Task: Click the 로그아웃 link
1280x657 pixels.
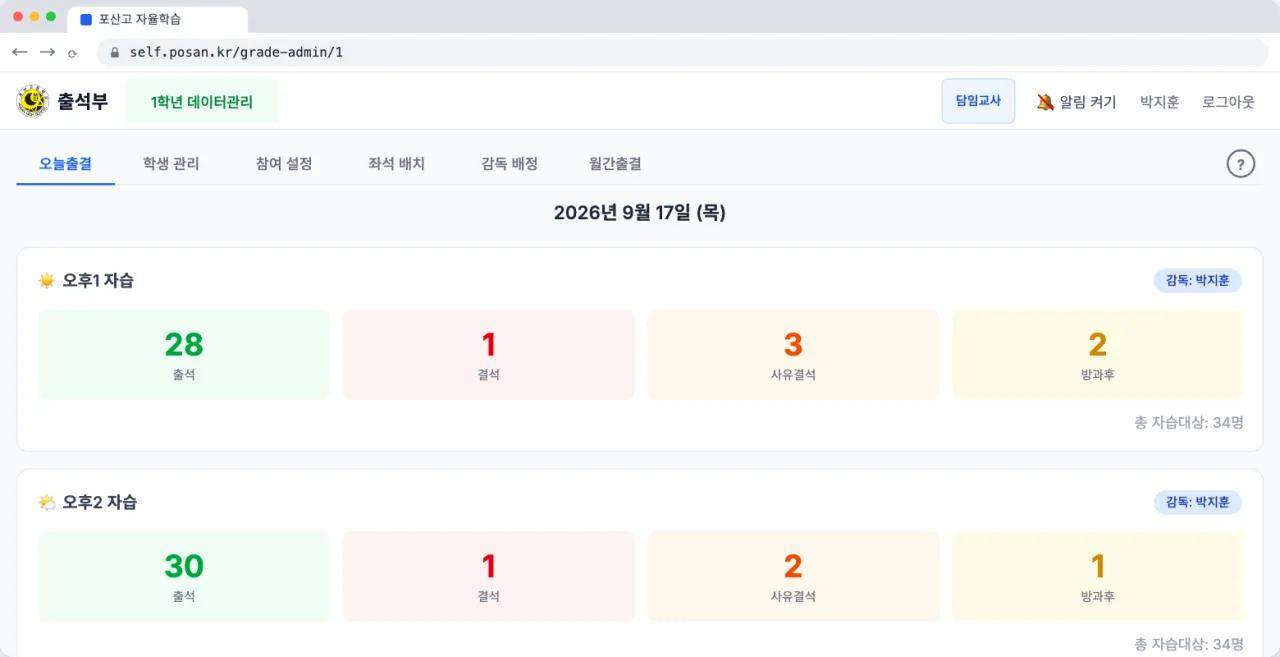Action: tap(1228, 102)
